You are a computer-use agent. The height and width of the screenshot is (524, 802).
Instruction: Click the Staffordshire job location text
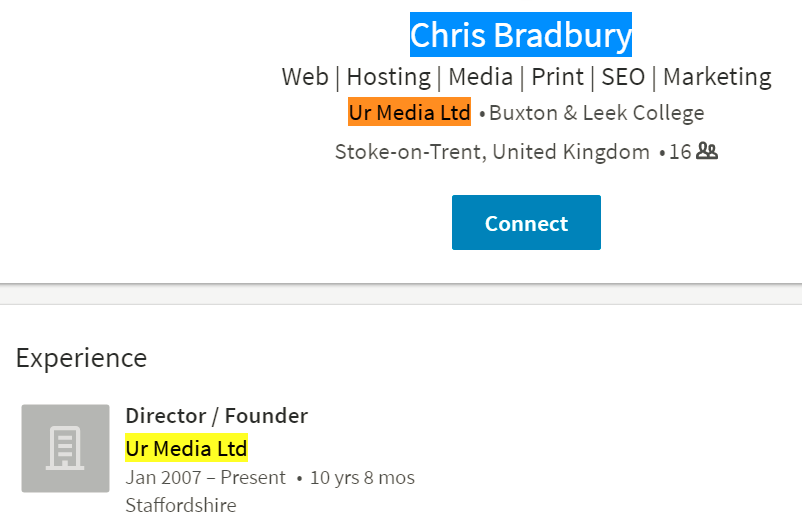[x=181, y=506]
